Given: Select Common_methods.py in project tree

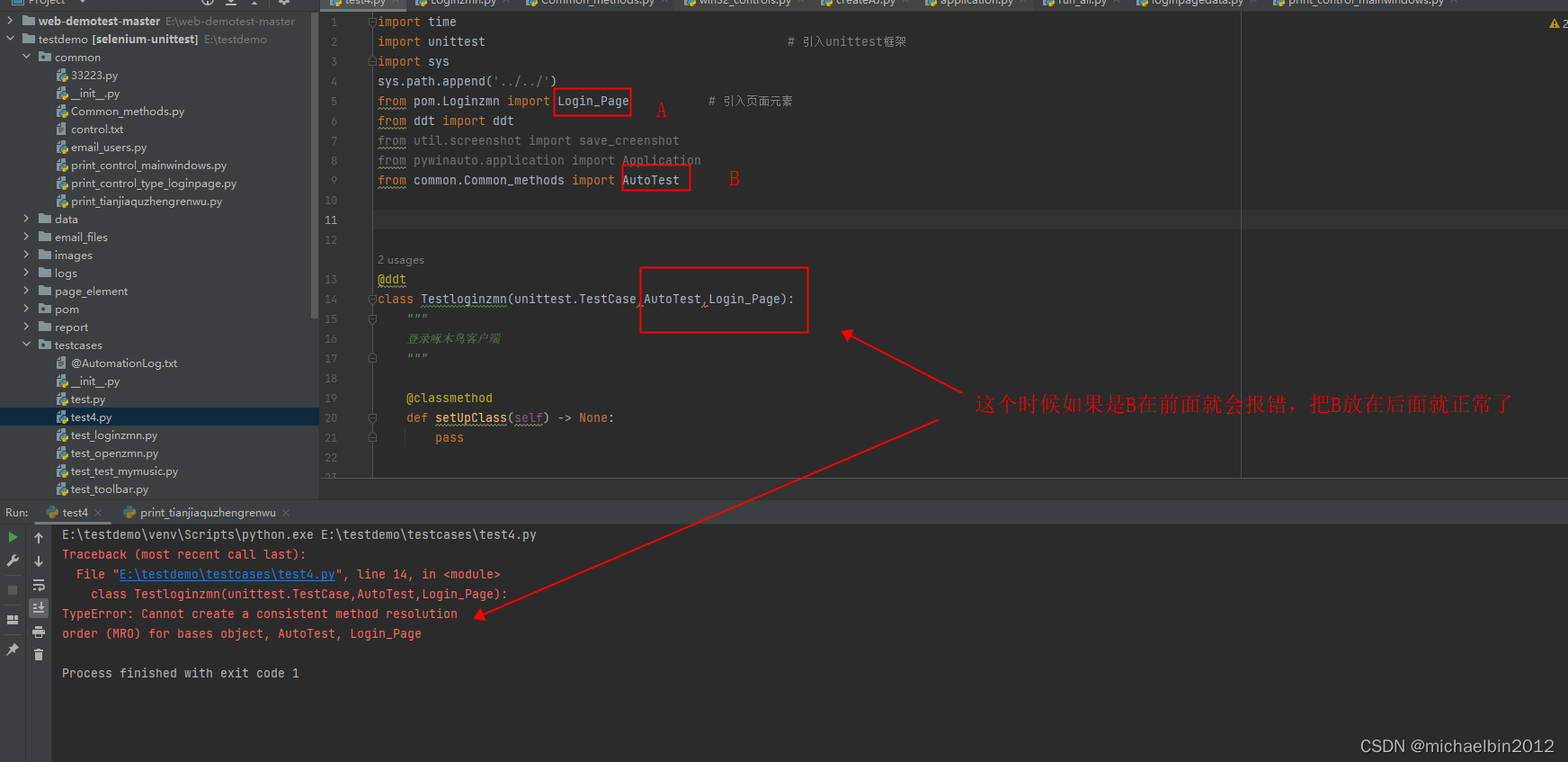Looking at the screenshot, I should [128, 112].
